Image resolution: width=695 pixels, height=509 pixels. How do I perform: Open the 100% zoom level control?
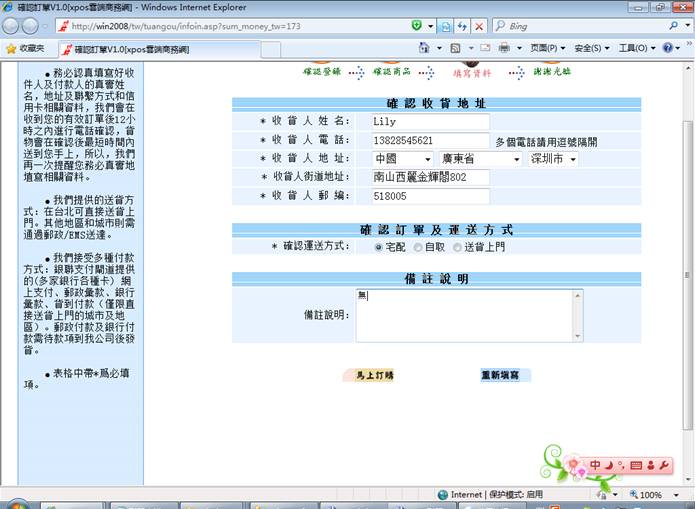click(654, 495)
